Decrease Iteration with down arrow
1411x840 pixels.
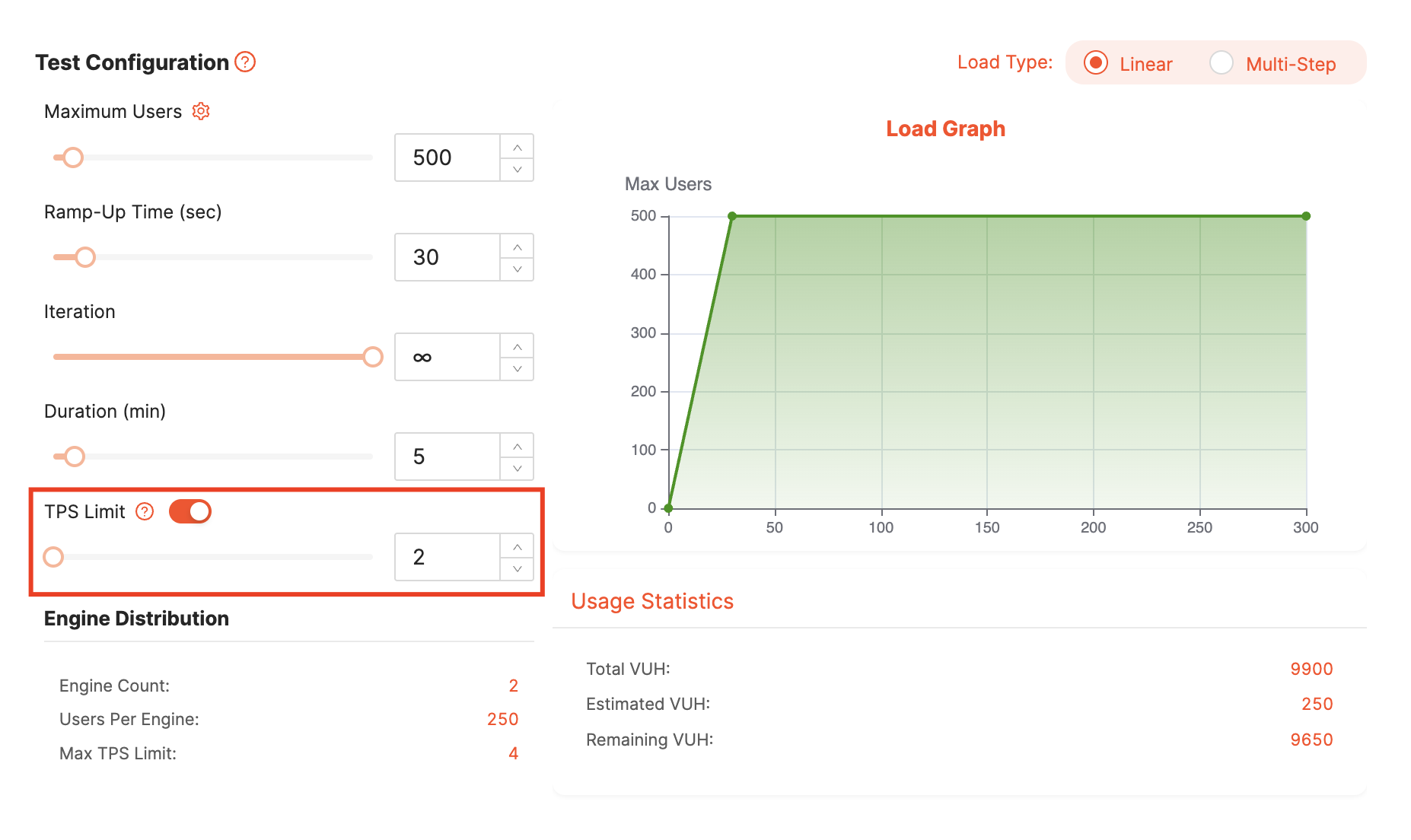(x=518, y=368)
